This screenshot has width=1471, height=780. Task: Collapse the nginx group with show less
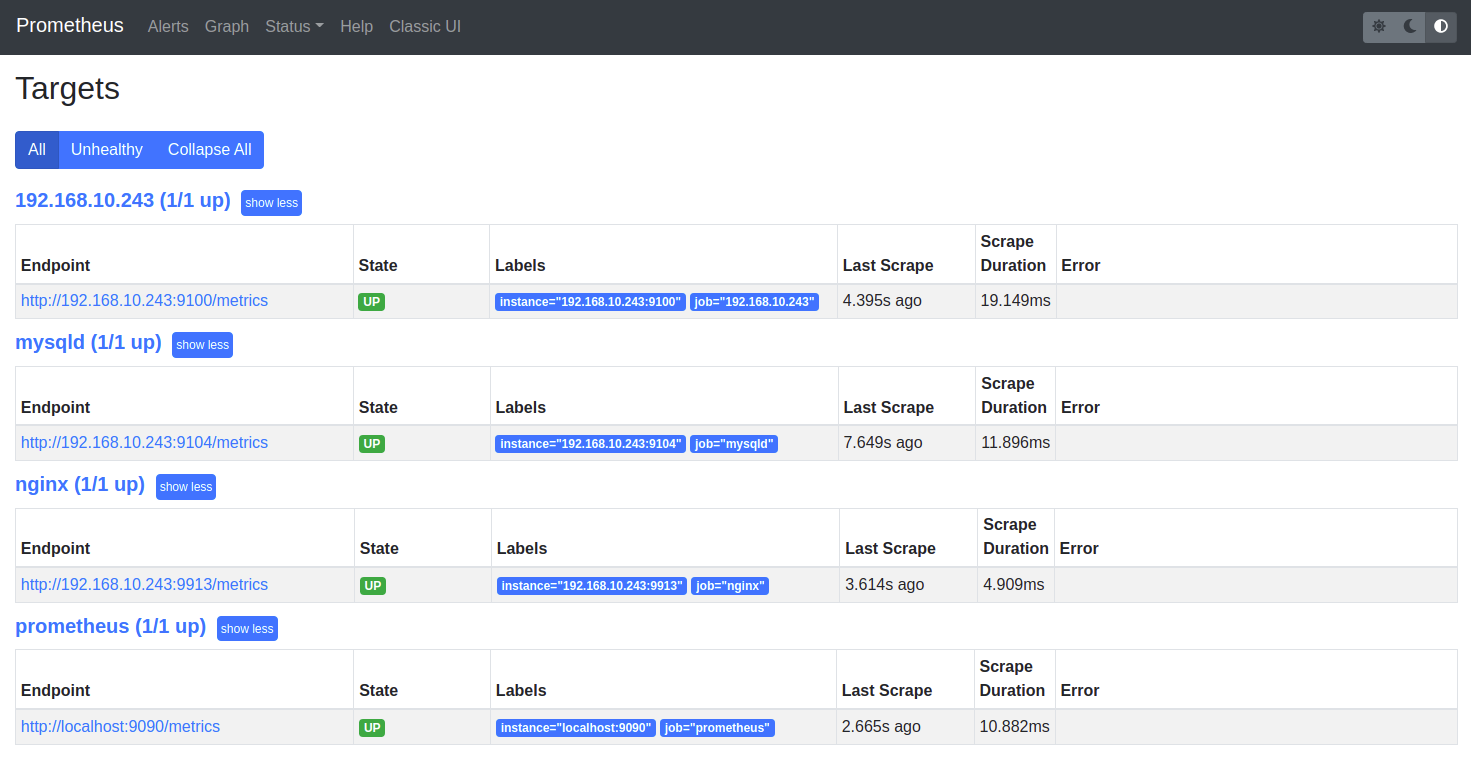(186, 487)
